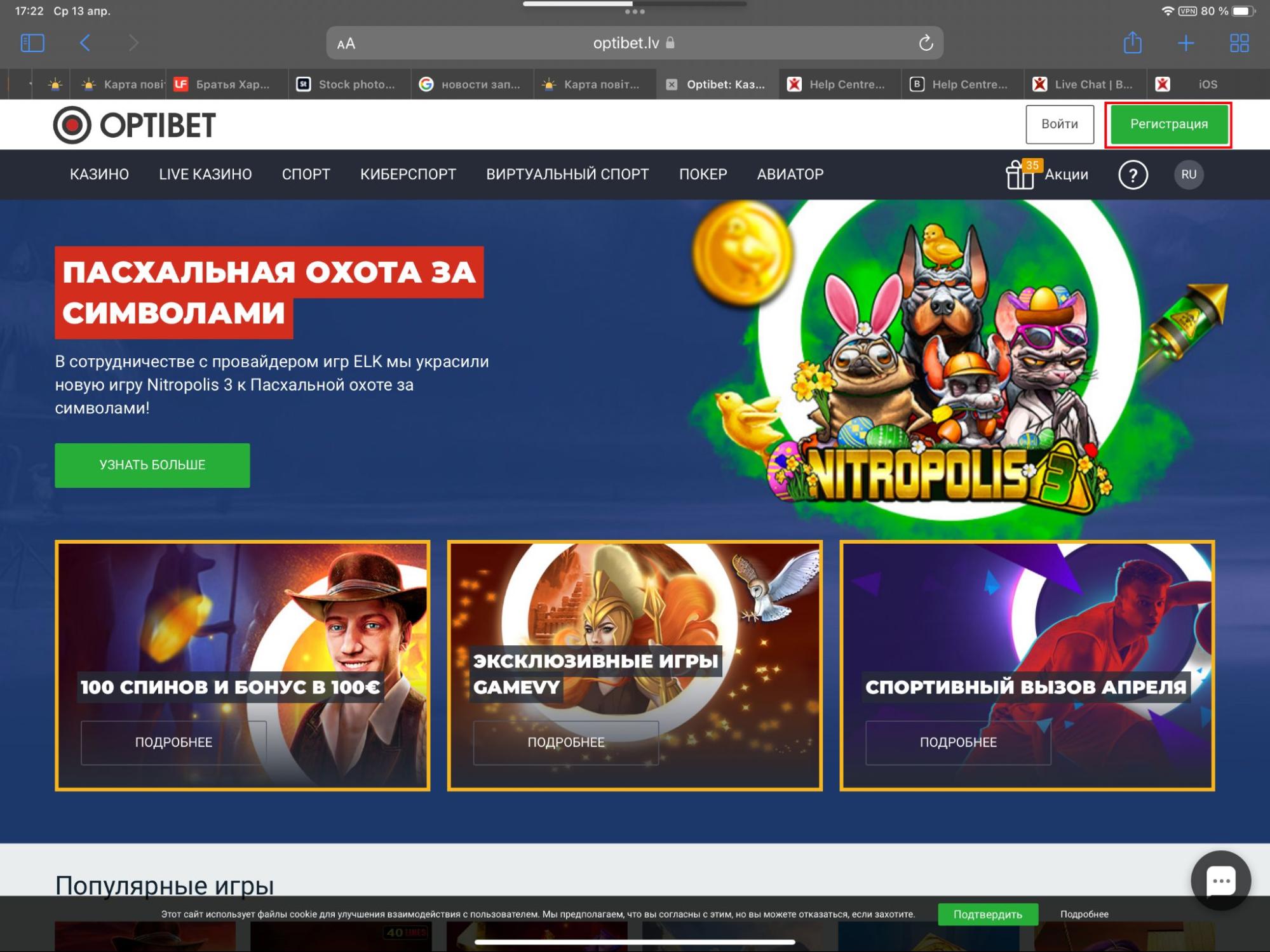1270x952 pixels.
Task: Open the cookie Подробнее link
Action: (x=1084, y=915)
